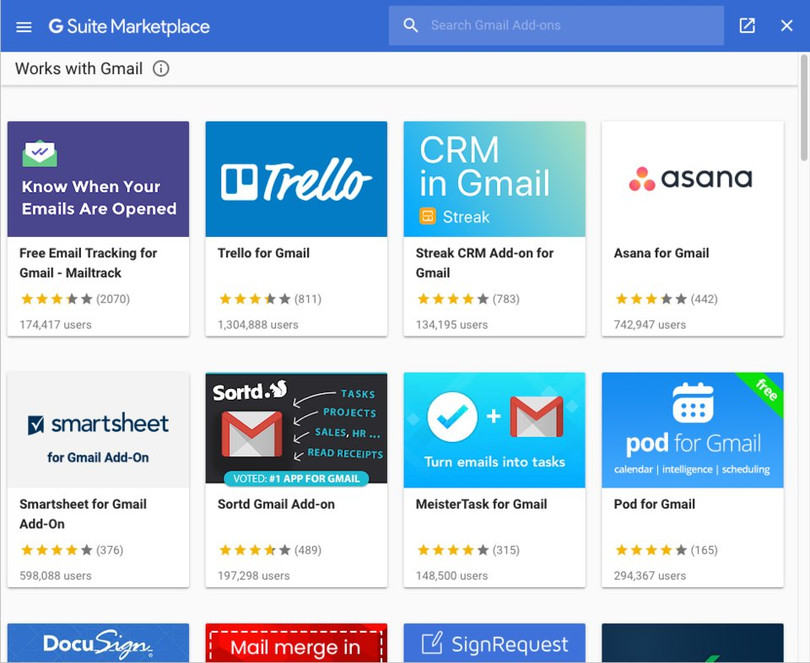Open the Sortd Gmail Add-on image
The image size is (810, 663).
[x=296, y=430]
